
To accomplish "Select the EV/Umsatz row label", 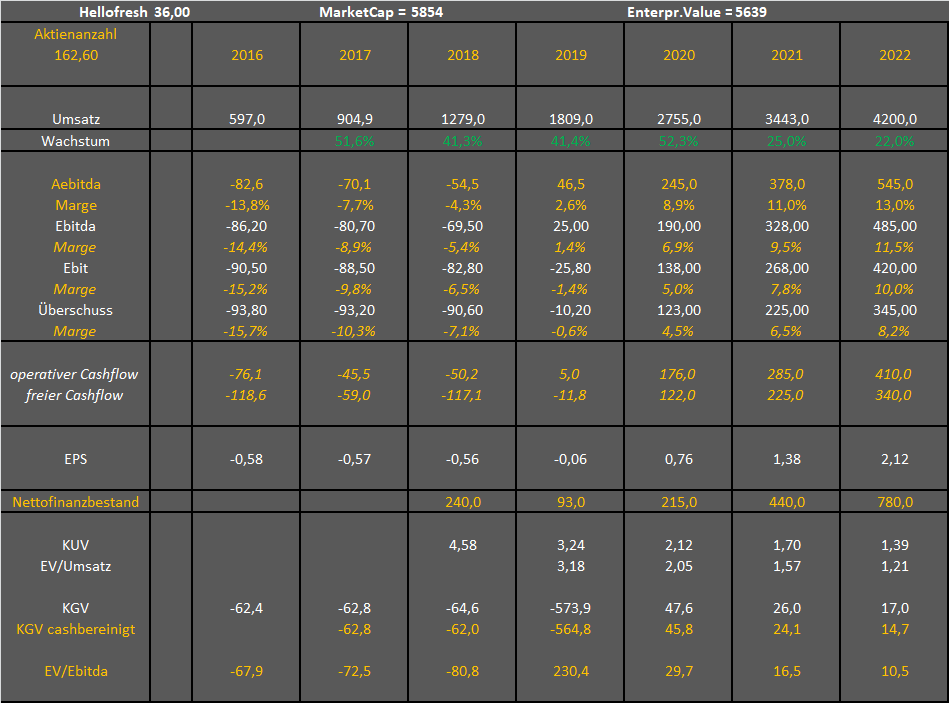I will pyautogui.click(x=76, y=566).
